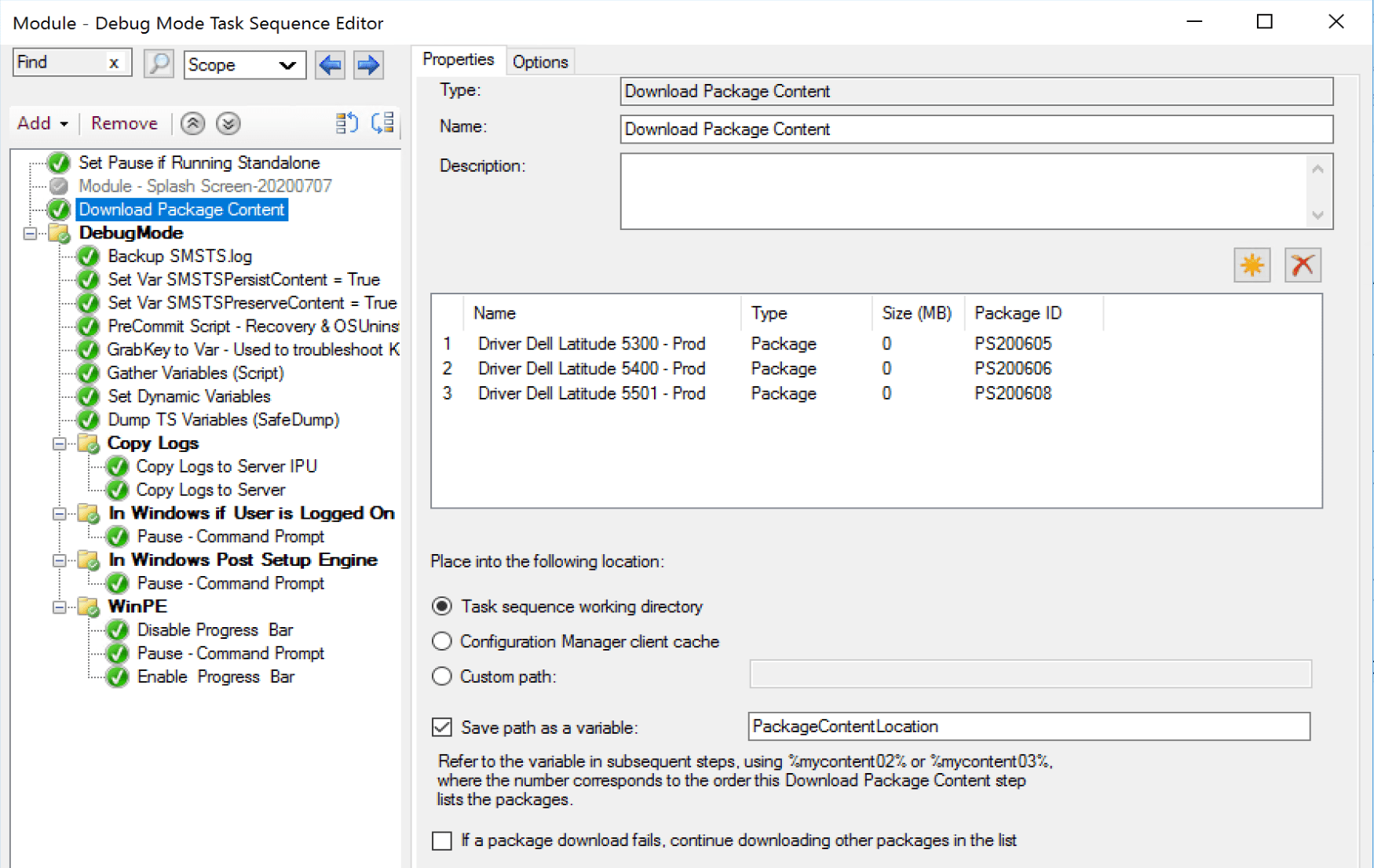Screen dimensions: 1374x868
Task: Move the selected step up with the chevron icon
Action: [x=192, y=123]
